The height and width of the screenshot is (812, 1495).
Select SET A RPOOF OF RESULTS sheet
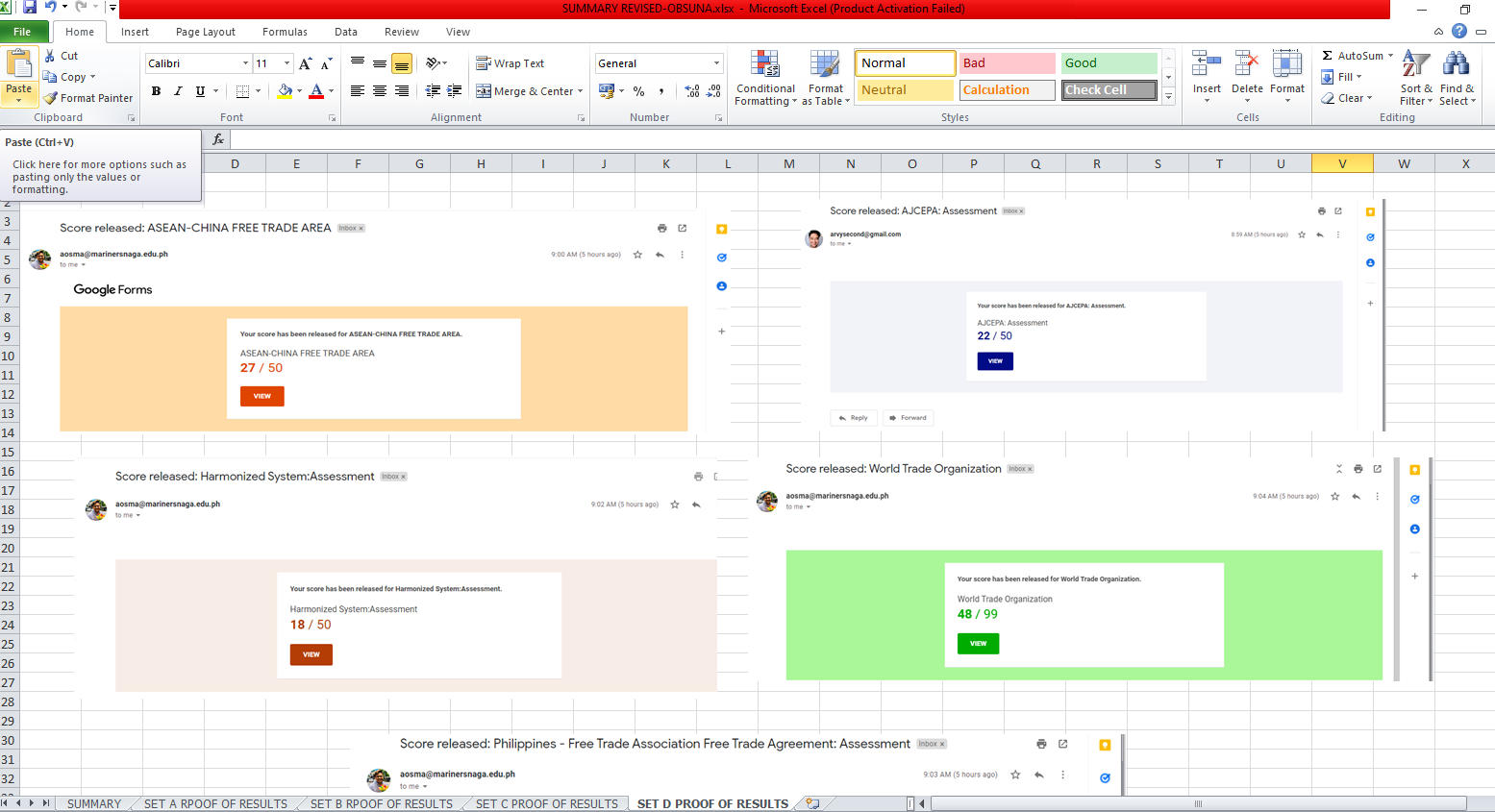click(x=215, y=804)
